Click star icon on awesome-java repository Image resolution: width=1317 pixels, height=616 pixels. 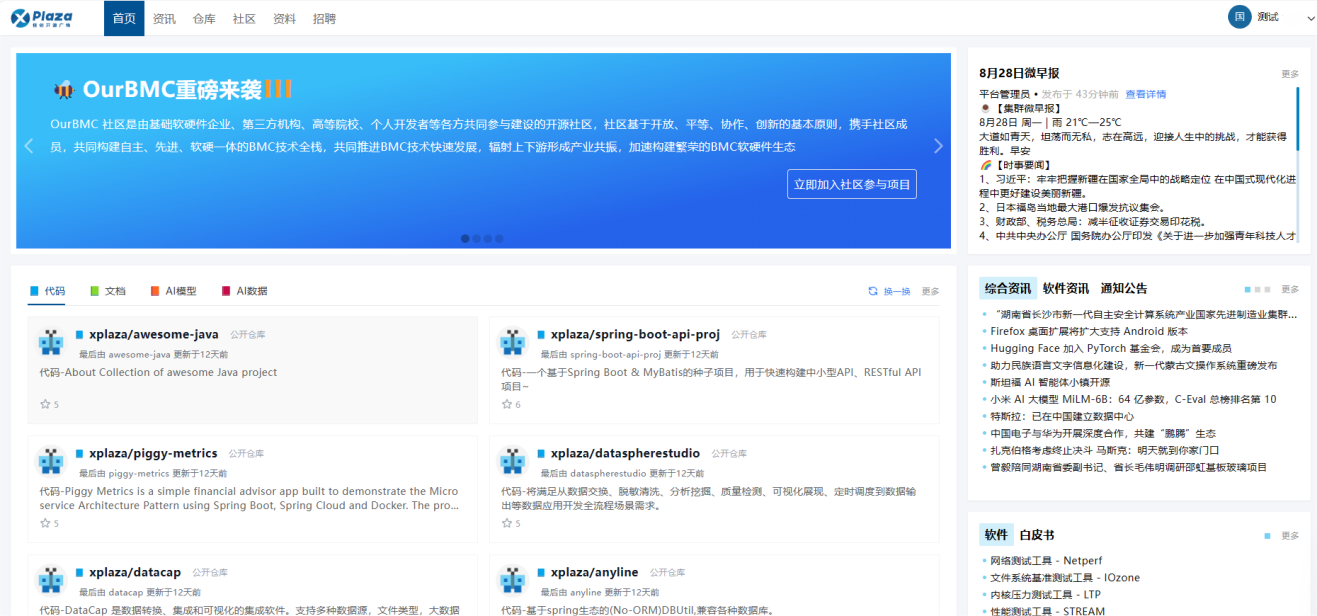(x=45, y=405)
